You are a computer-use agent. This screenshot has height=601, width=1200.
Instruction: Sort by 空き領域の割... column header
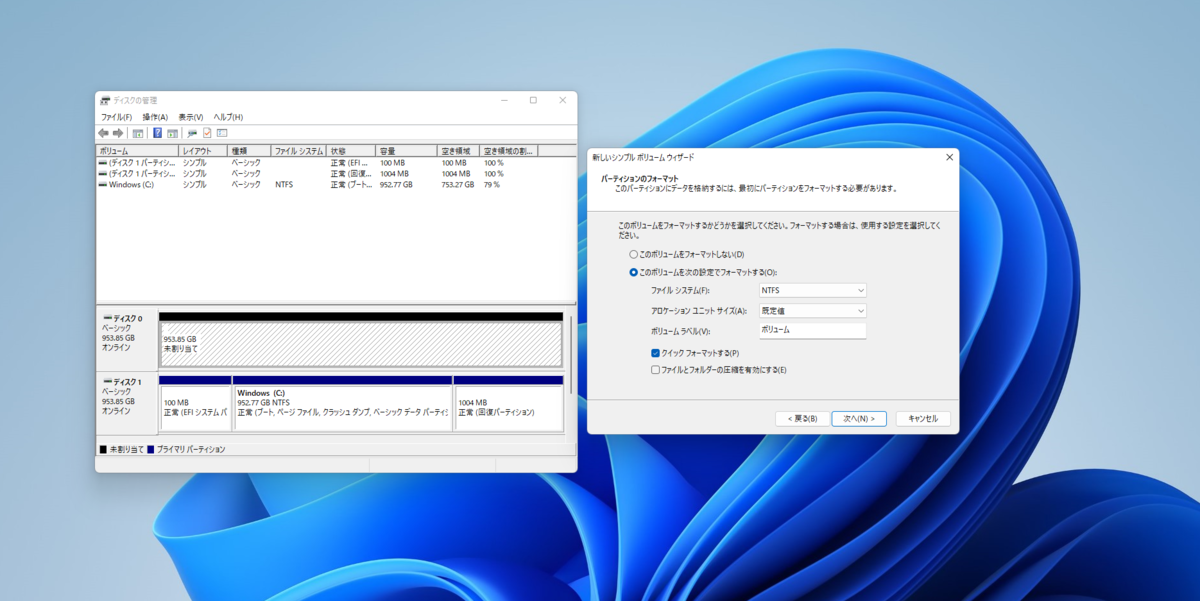pyautogui.click(x=509, y=151)
